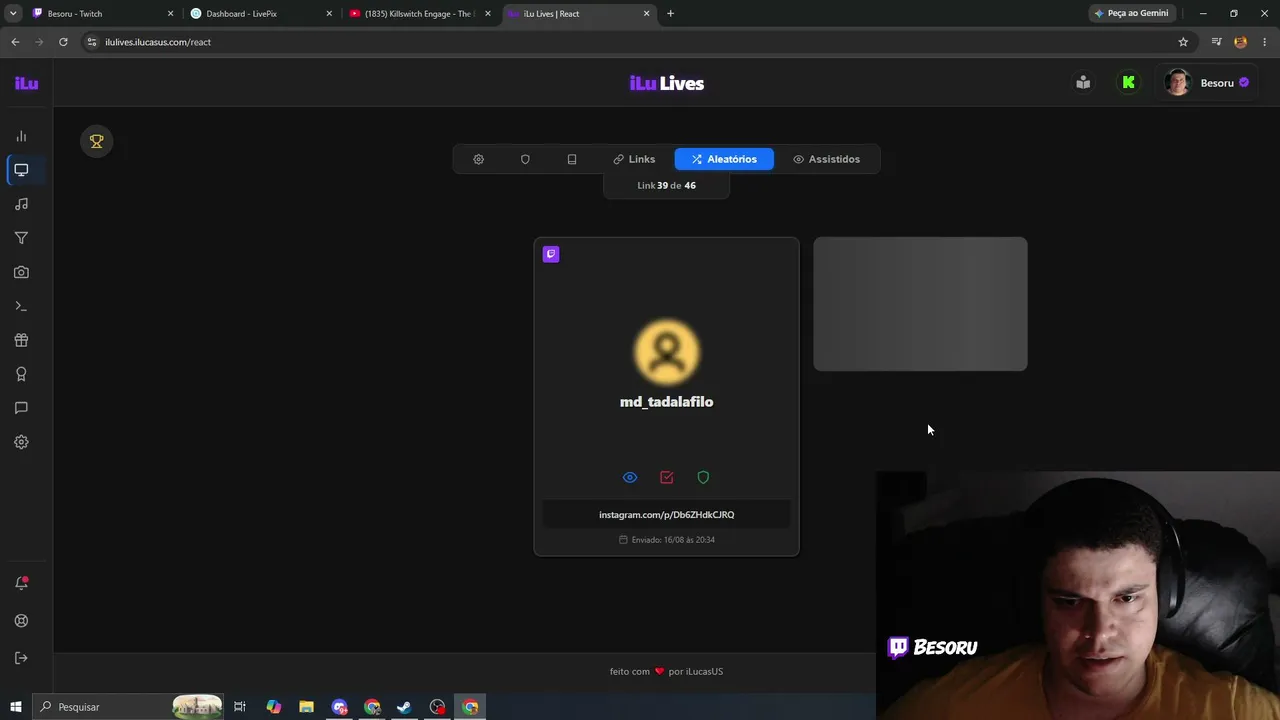Viewport: 1280px width, 720px height.
Task: Toggle the red checkmark on md_tadalafilo card
Action: coord(667,478)
